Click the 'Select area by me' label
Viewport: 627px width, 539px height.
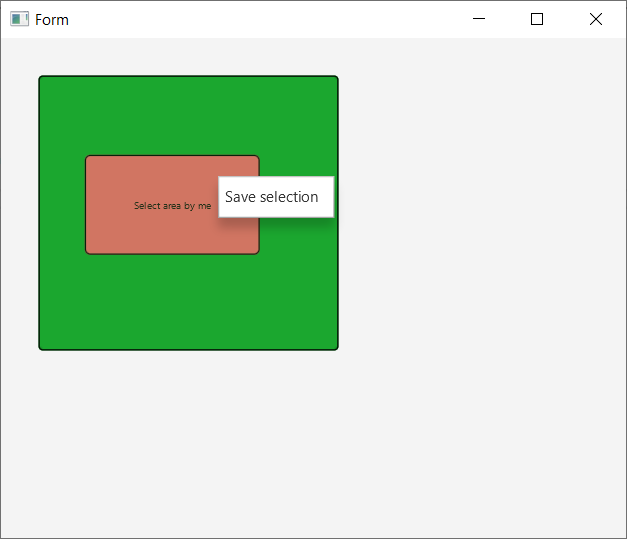[172, 206]
